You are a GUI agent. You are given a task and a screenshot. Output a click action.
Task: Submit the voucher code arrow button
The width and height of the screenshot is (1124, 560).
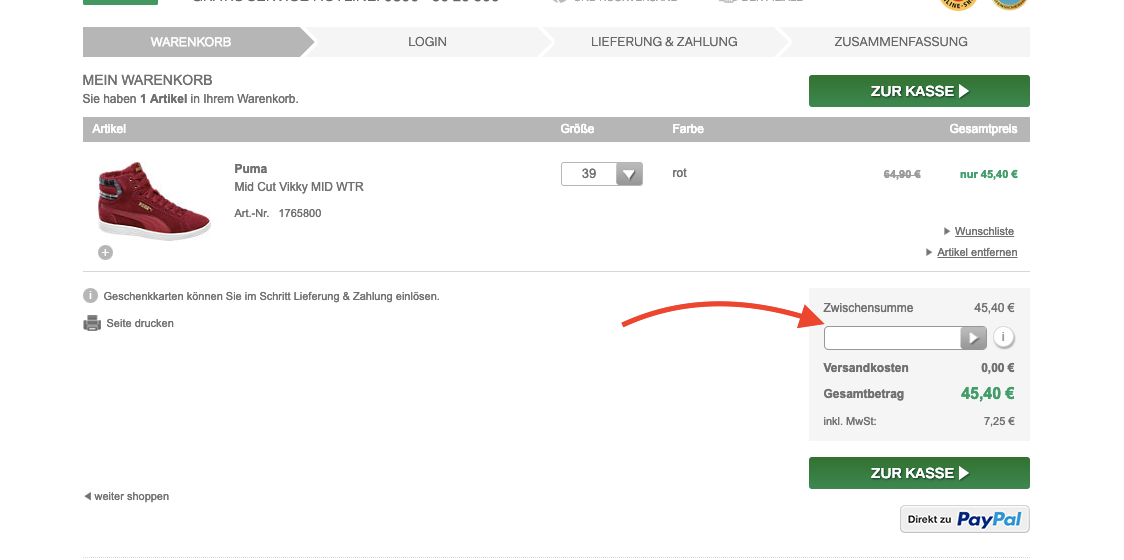(973, 338)
